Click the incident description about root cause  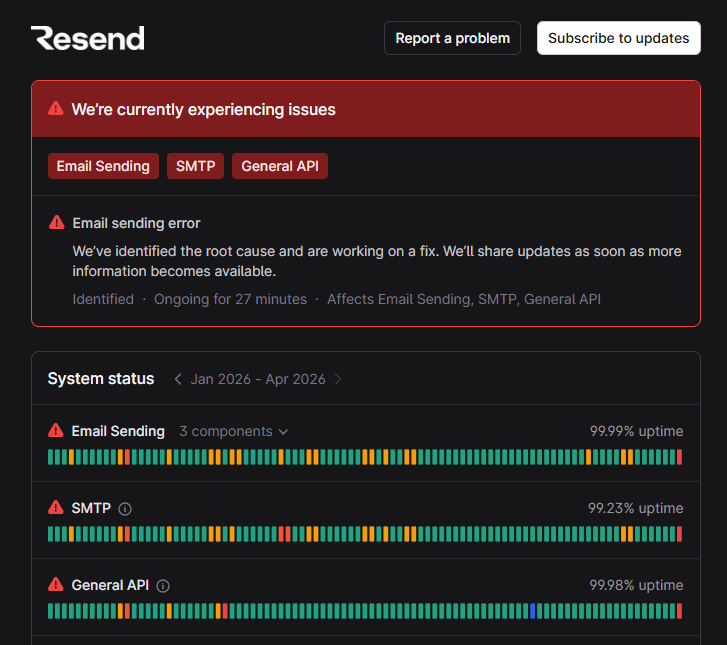pyautogui.click(x=377, y=261)
